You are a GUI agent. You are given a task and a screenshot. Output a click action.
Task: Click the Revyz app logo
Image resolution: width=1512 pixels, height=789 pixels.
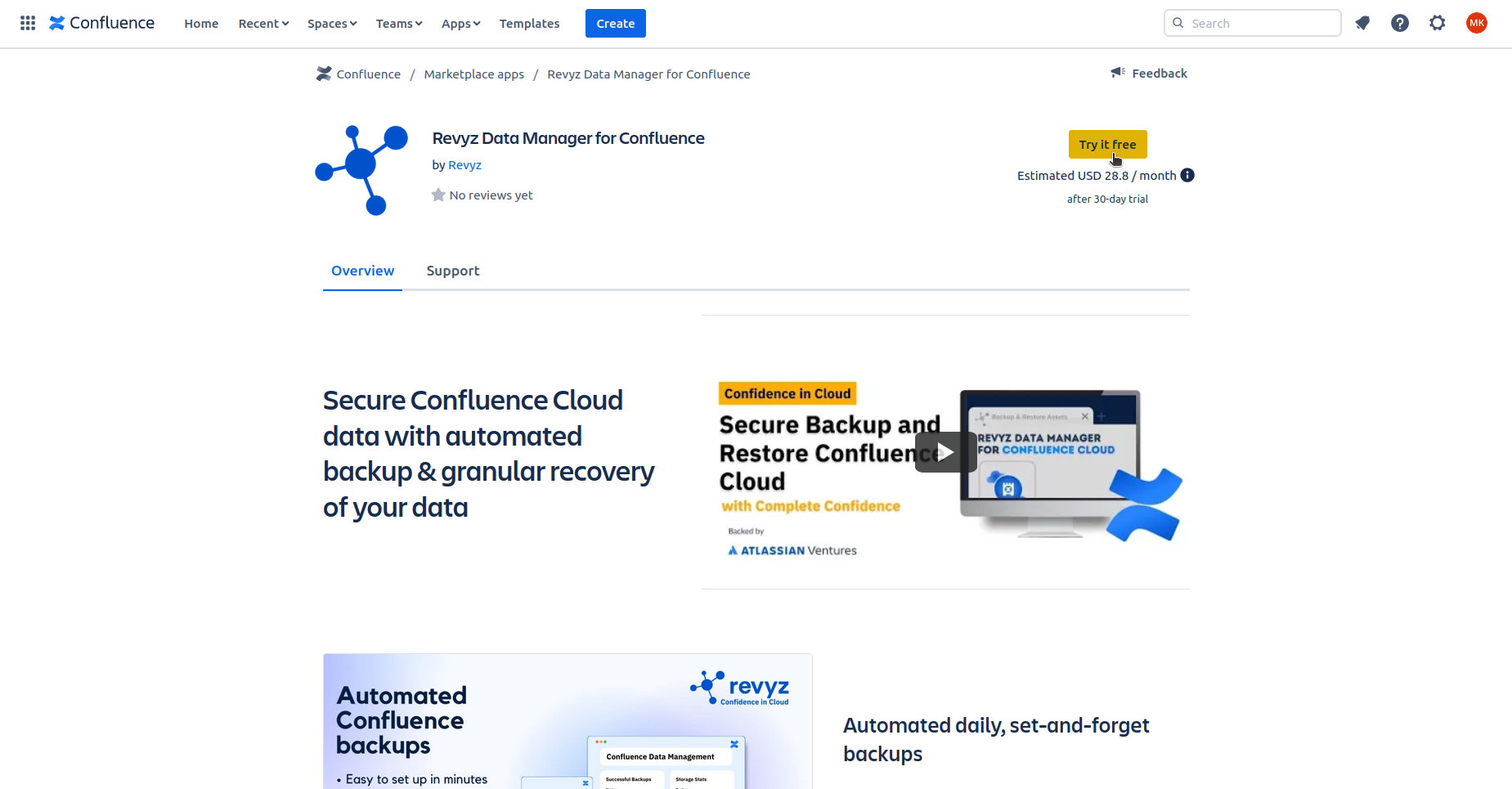click(x=362, y=170)
